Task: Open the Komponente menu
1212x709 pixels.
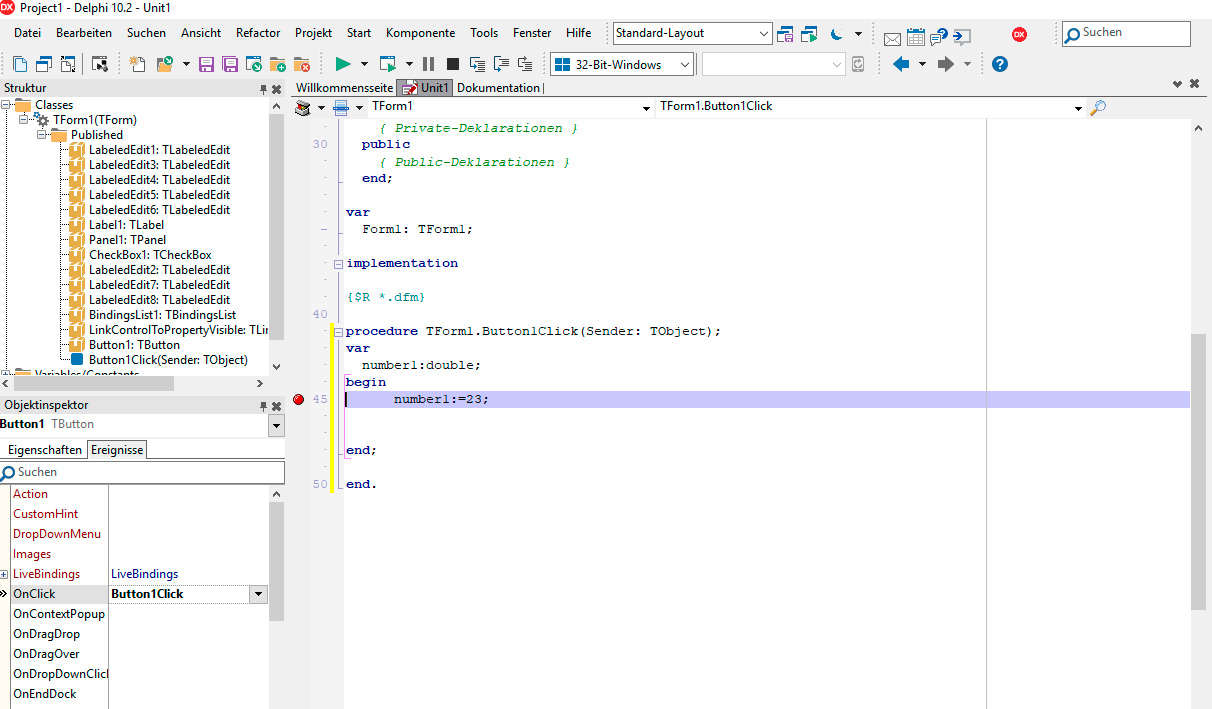Action: [420, 33]
